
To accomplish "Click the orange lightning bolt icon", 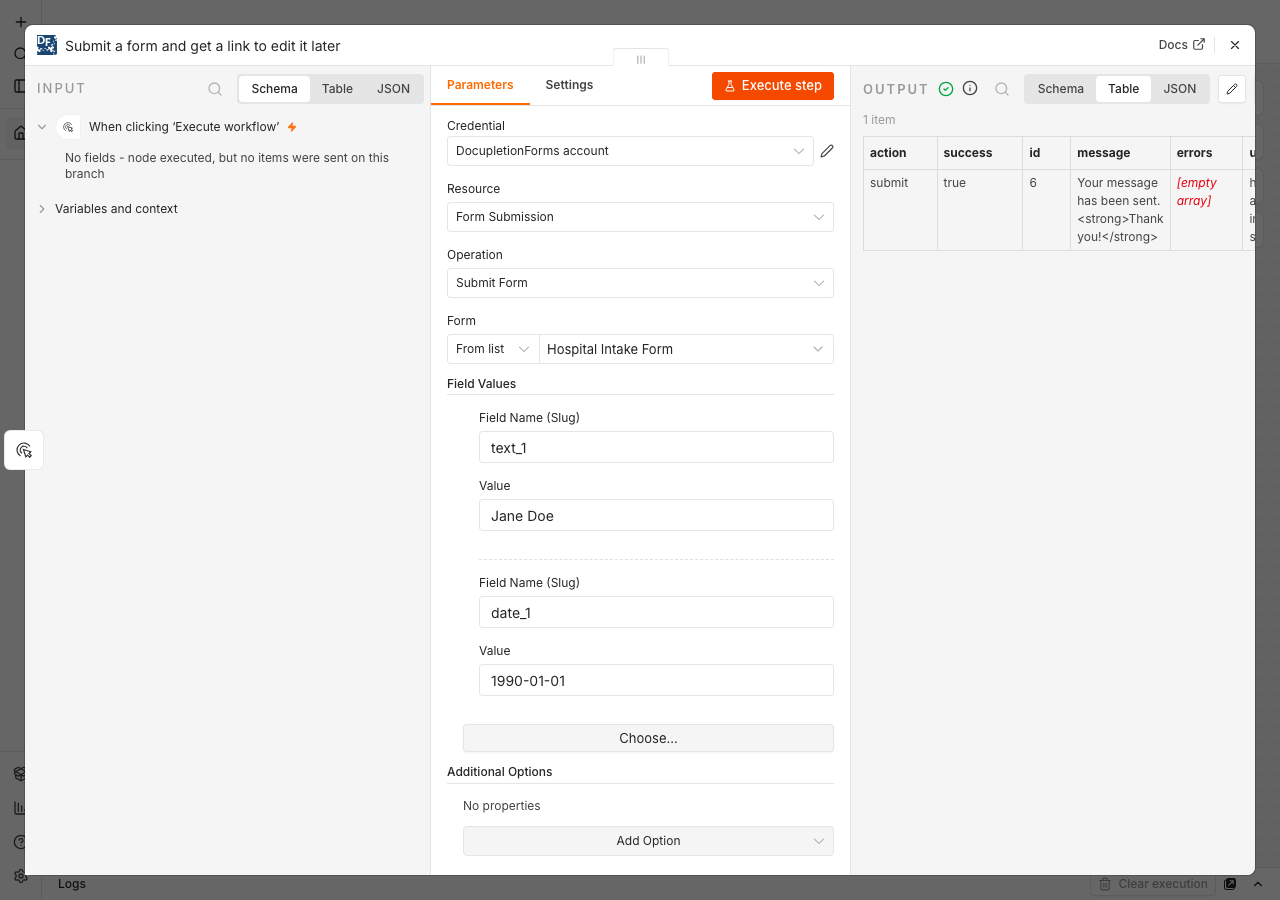I will click(x=292, y=127).
